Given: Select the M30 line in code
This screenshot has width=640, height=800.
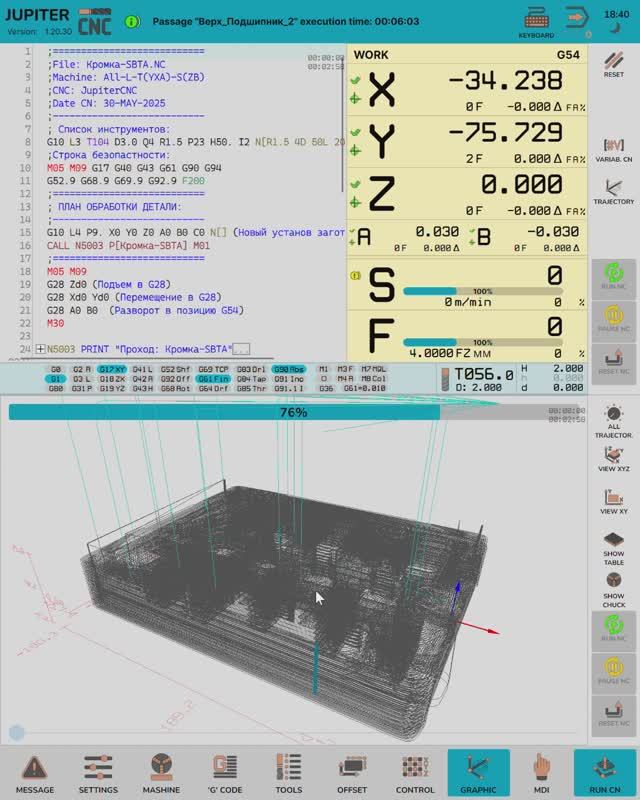Looking at the screenshot, I should point(55,323).
